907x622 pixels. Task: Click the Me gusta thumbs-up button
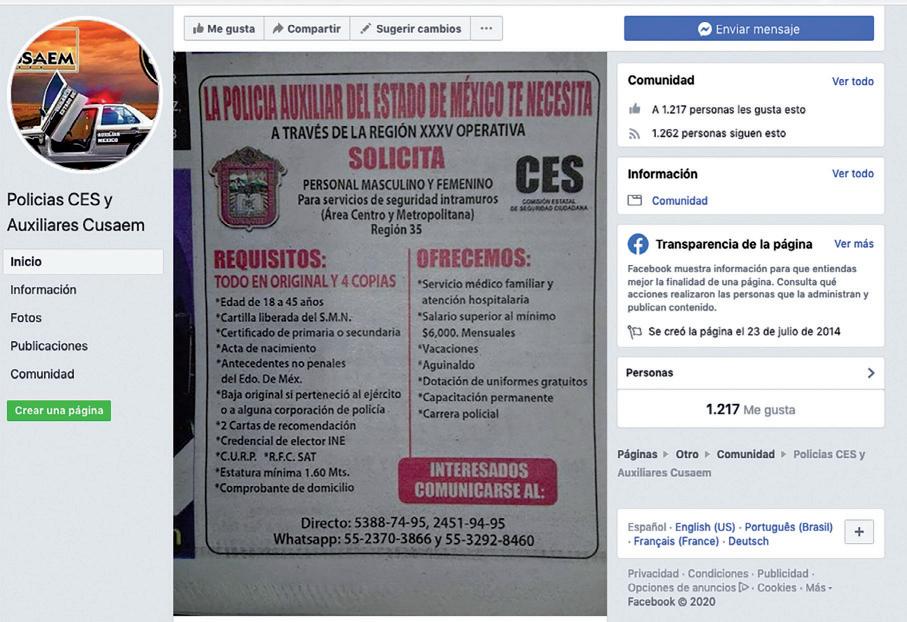pos(224,28)
